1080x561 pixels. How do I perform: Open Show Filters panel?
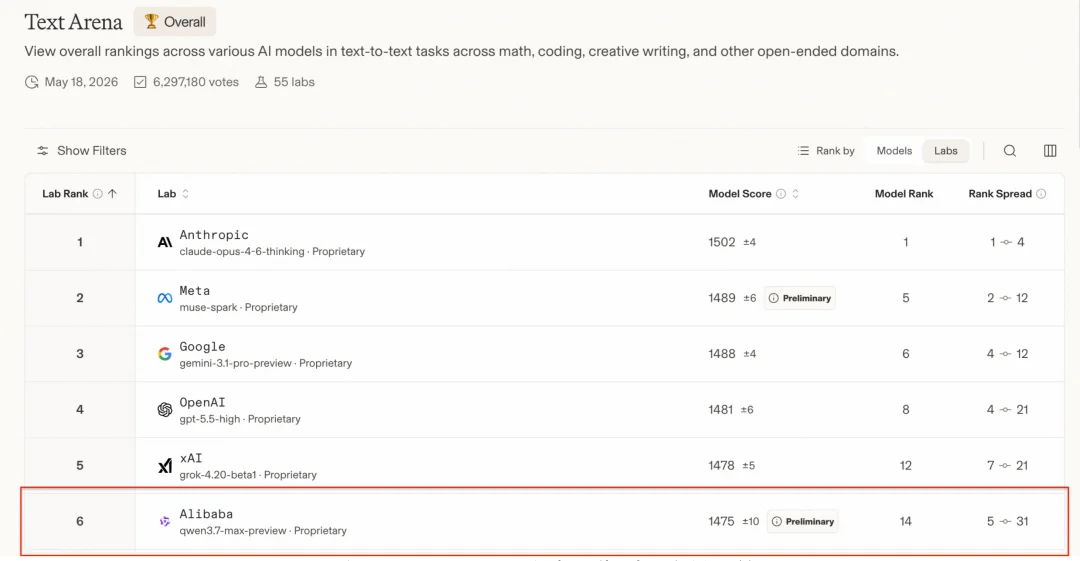81,150
